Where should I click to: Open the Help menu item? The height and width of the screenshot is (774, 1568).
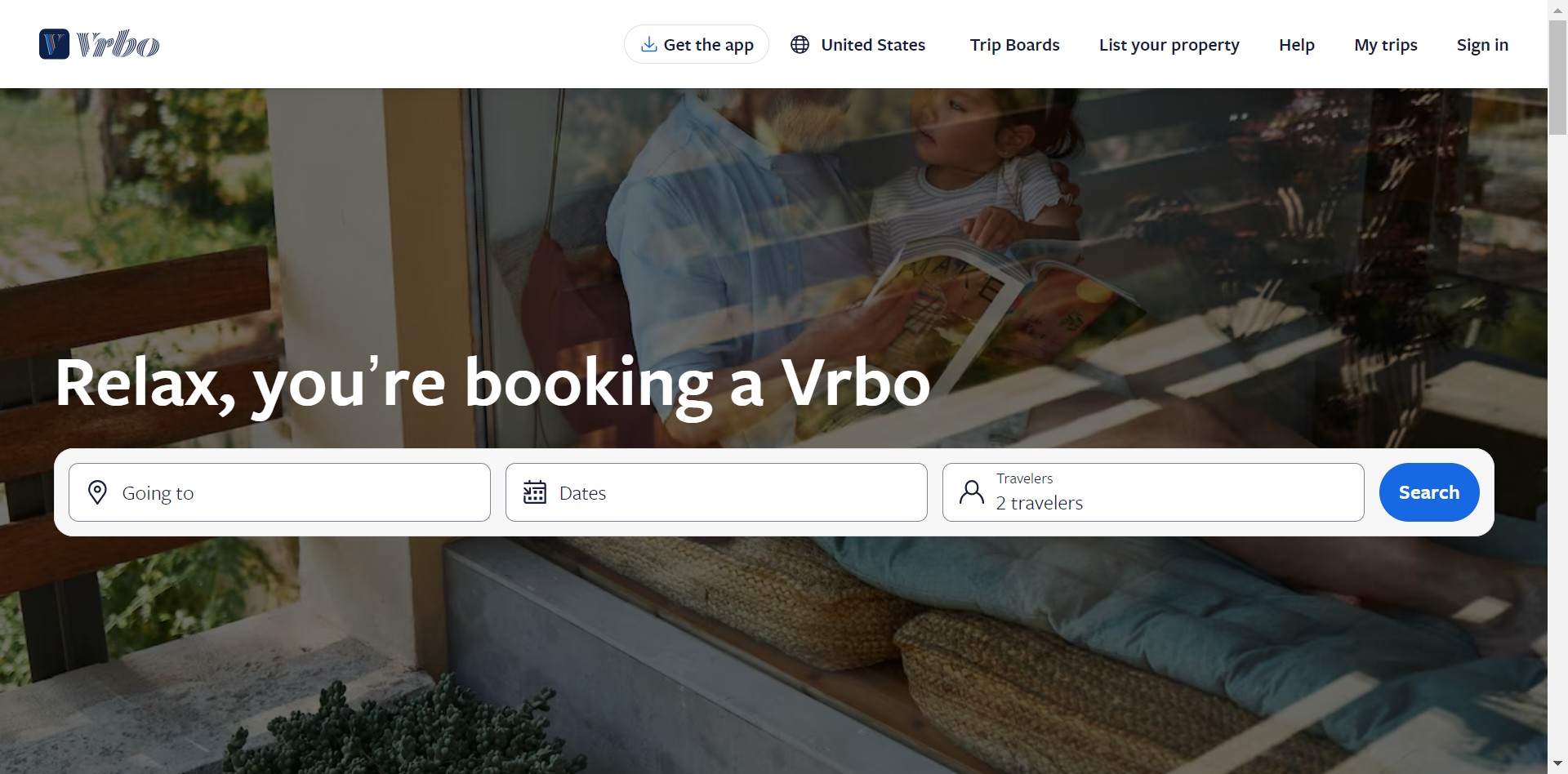point(1296,44)
